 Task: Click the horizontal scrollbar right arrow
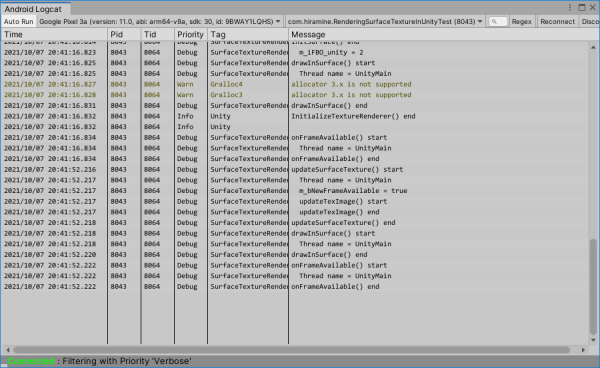tap(583, 350)
